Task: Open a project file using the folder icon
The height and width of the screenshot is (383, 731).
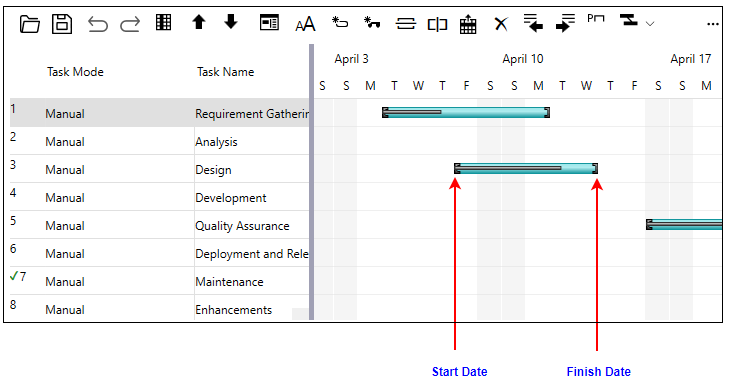Action: pyautogui.click(x=29, y=23)
